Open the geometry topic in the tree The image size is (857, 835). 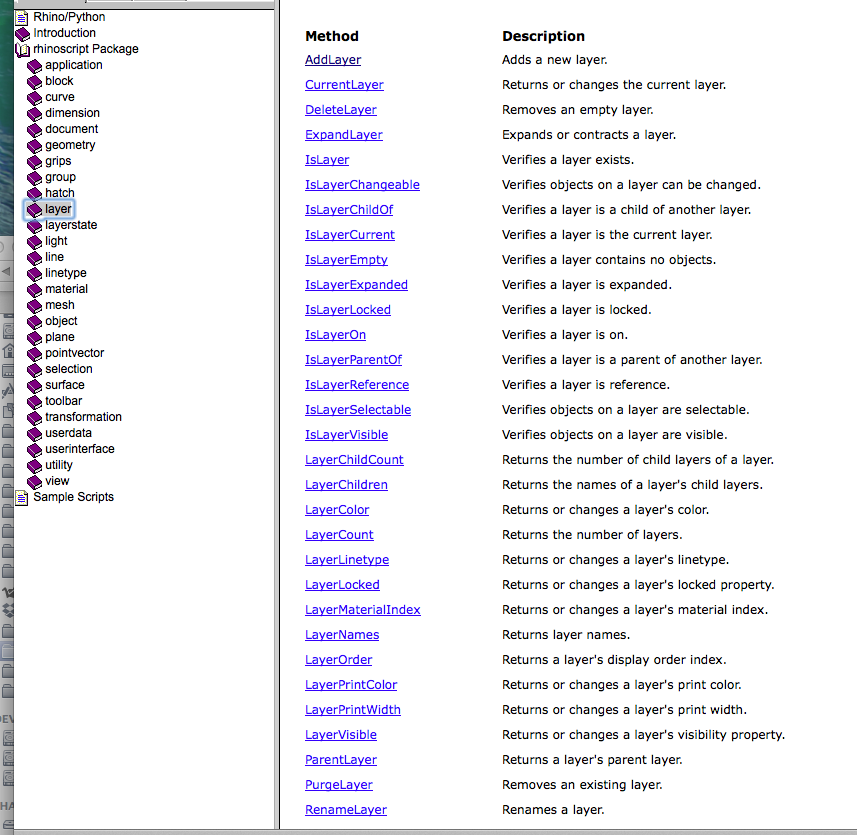click(70, 145)
